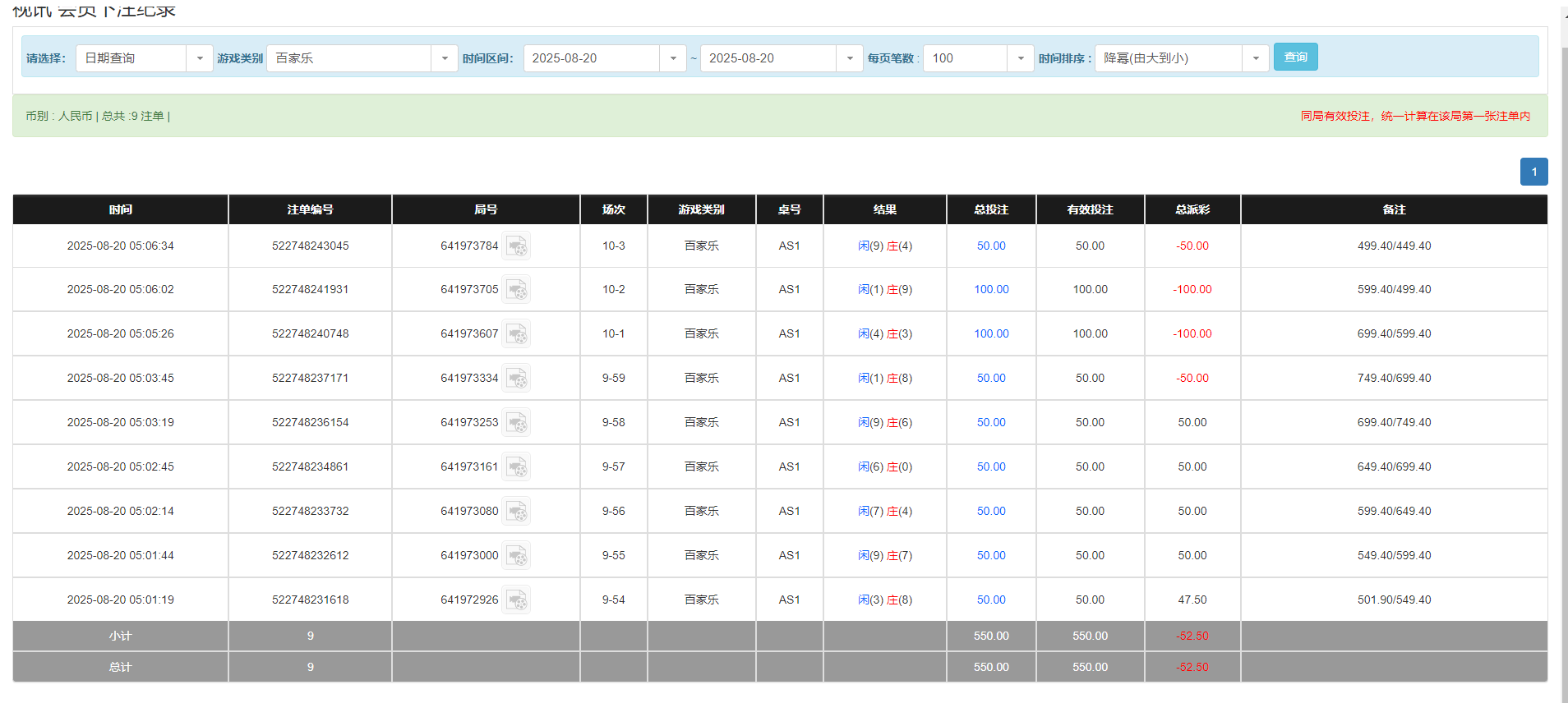1568x703 pixels.
Task: Expand the 日期查询 selection dropdown
Action: point(199,58)
